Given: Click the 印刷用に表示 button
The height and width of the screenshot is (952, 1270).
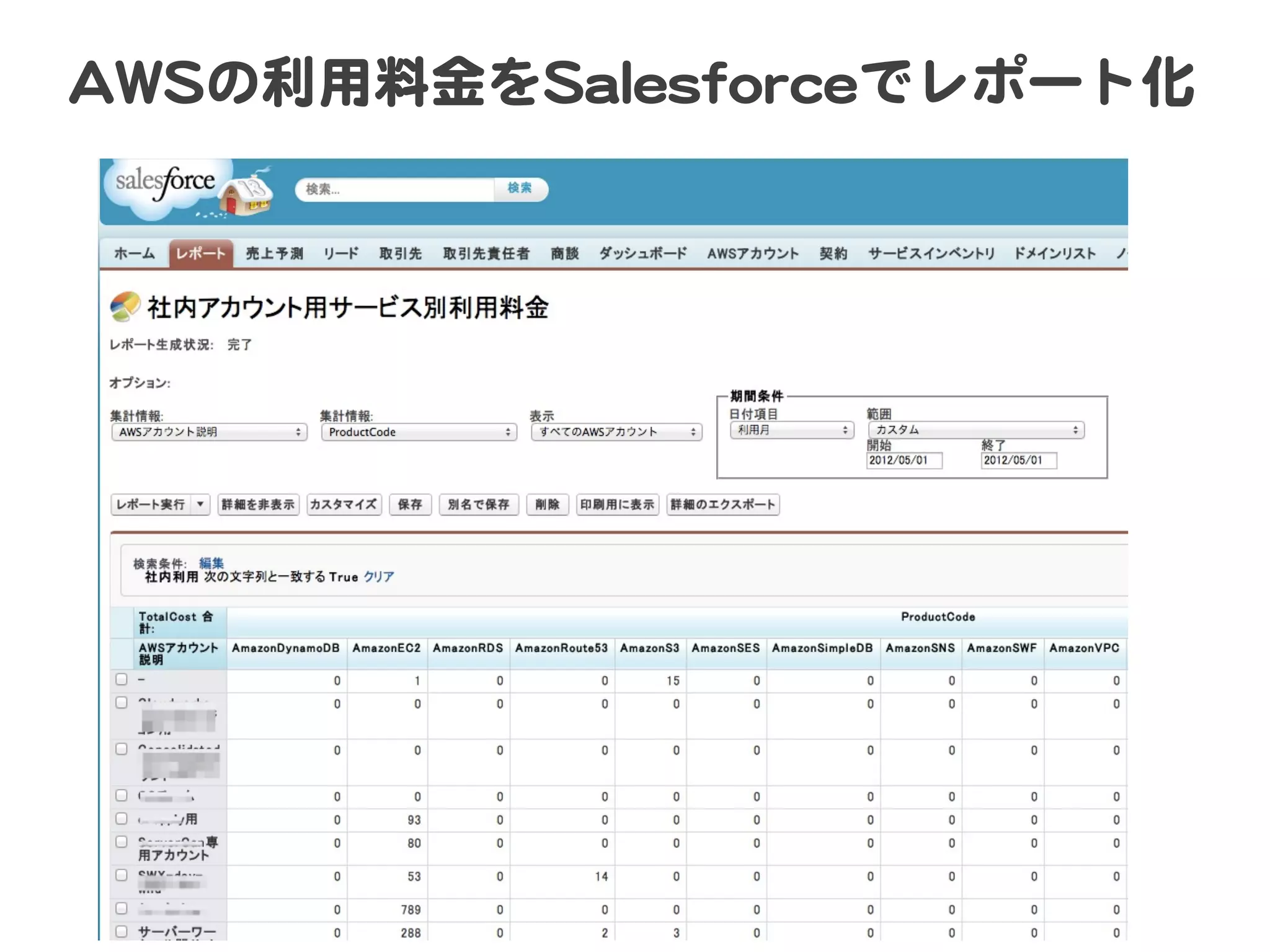Looking at the screenshot, I should click(617, 505).
